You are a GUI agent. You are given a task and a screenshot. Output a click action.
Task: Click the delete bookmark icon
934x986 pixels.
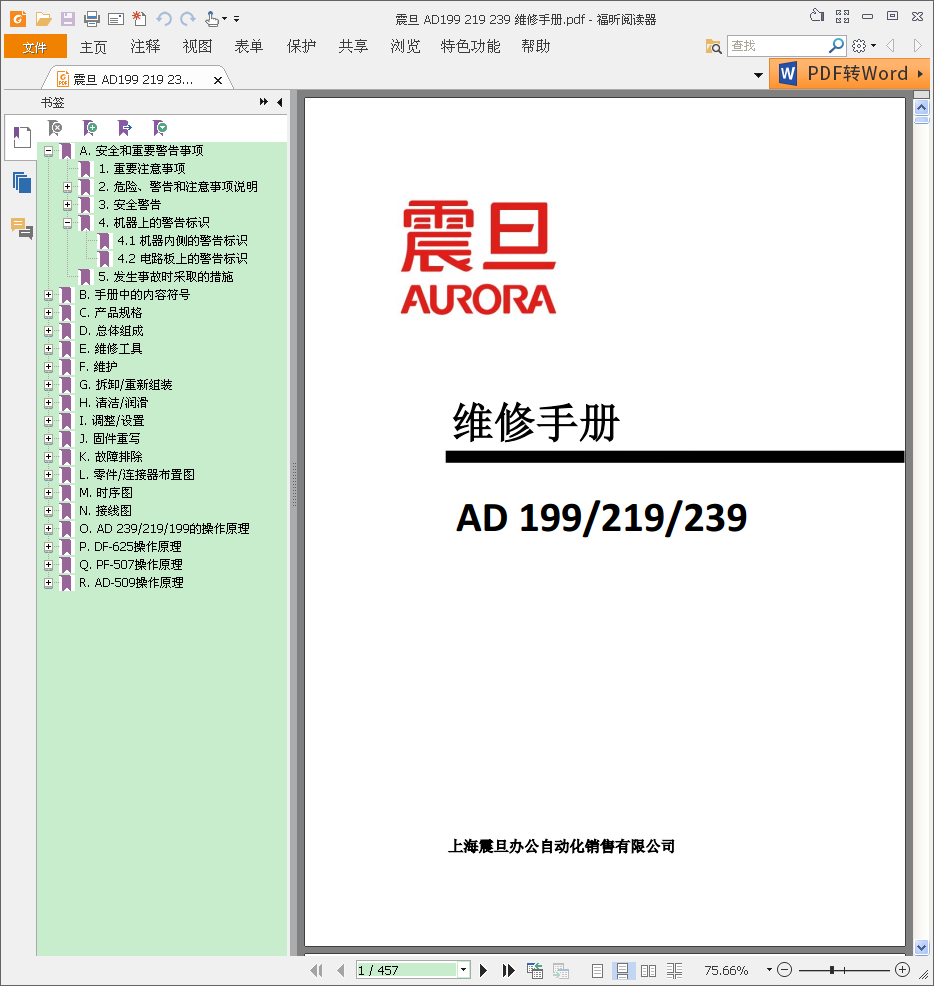point(55,128)
